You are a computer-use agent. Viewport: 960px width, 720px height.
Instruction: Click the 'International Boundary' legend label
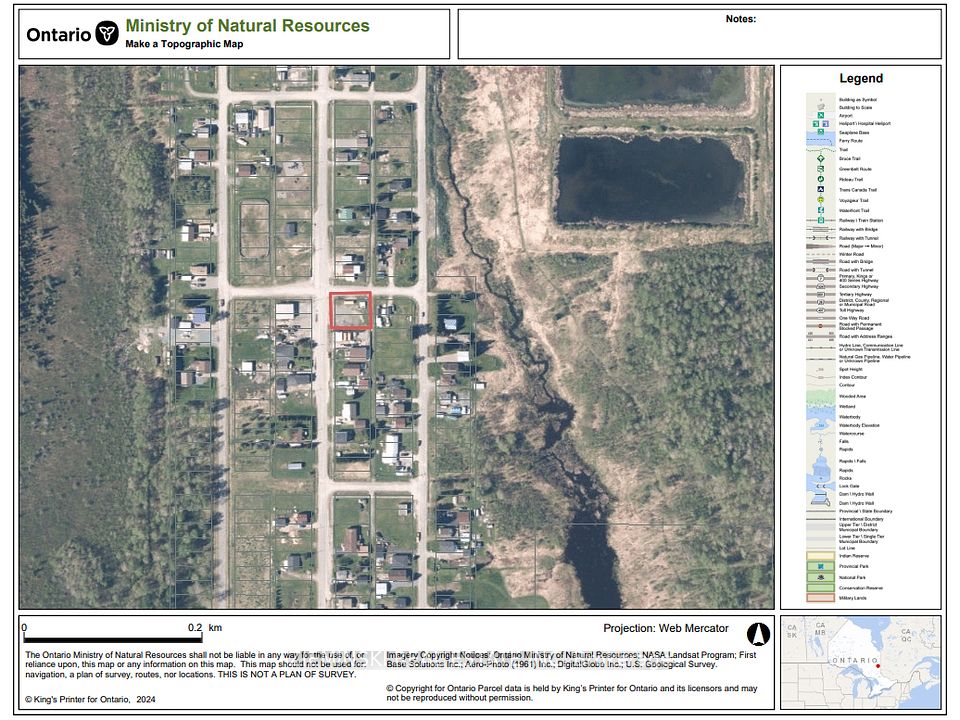tap(861, 519)
